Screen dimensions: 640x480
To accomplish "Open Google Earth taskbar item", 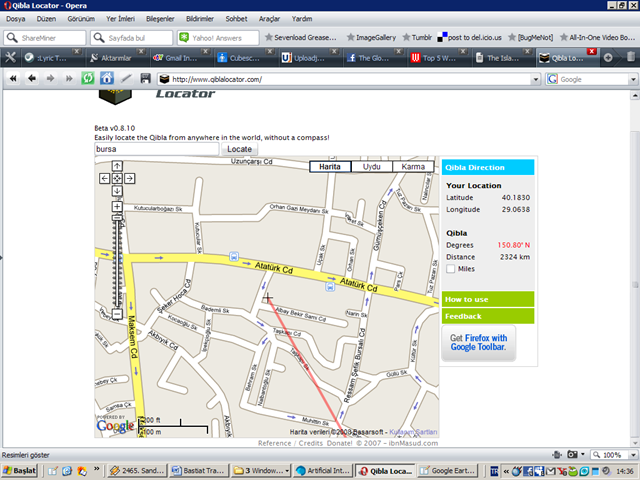I will [448, 471].
